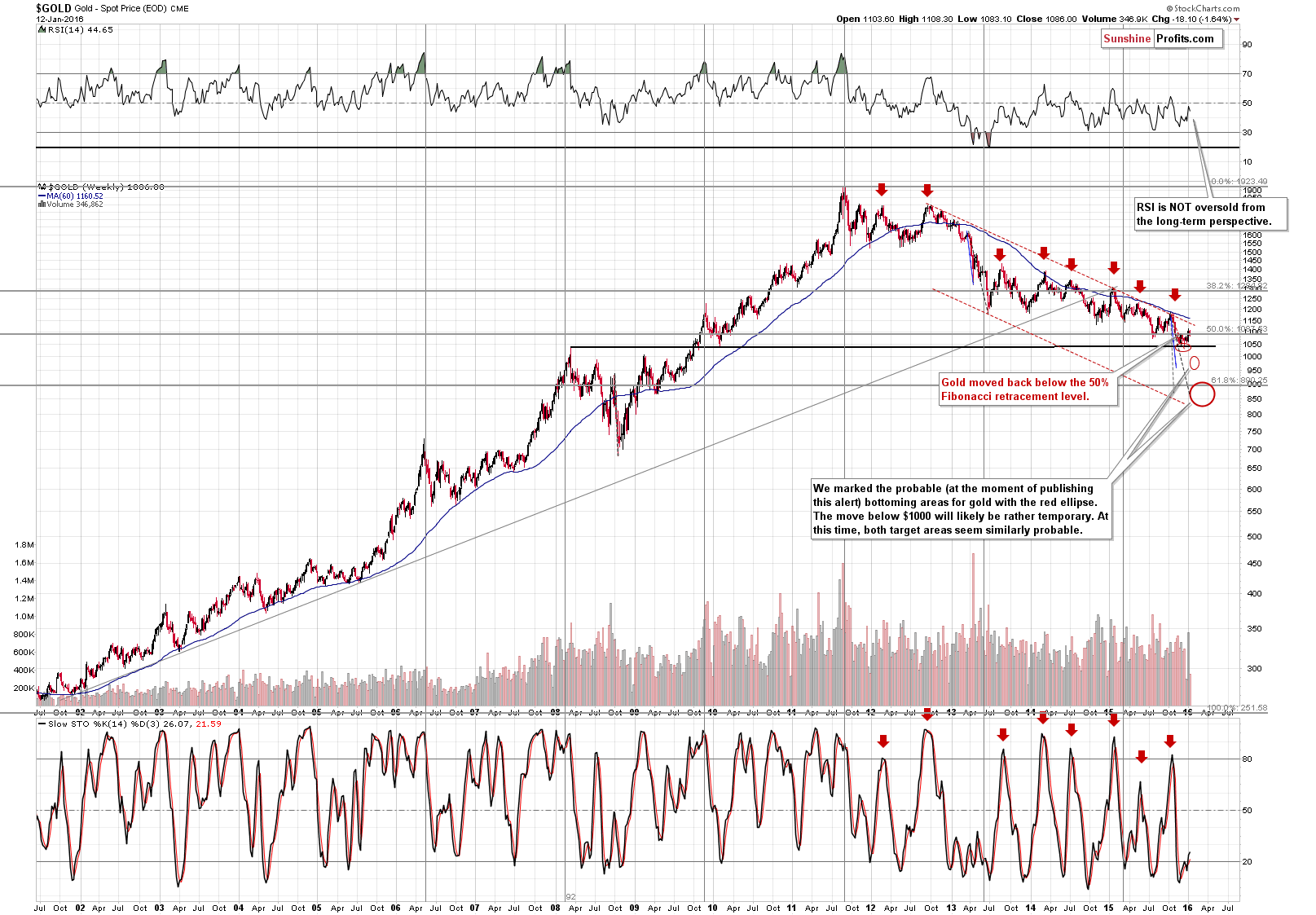Click the Low 1083.10 value
The height and width of the screenshot is (915, 1316).
[984, 19]
